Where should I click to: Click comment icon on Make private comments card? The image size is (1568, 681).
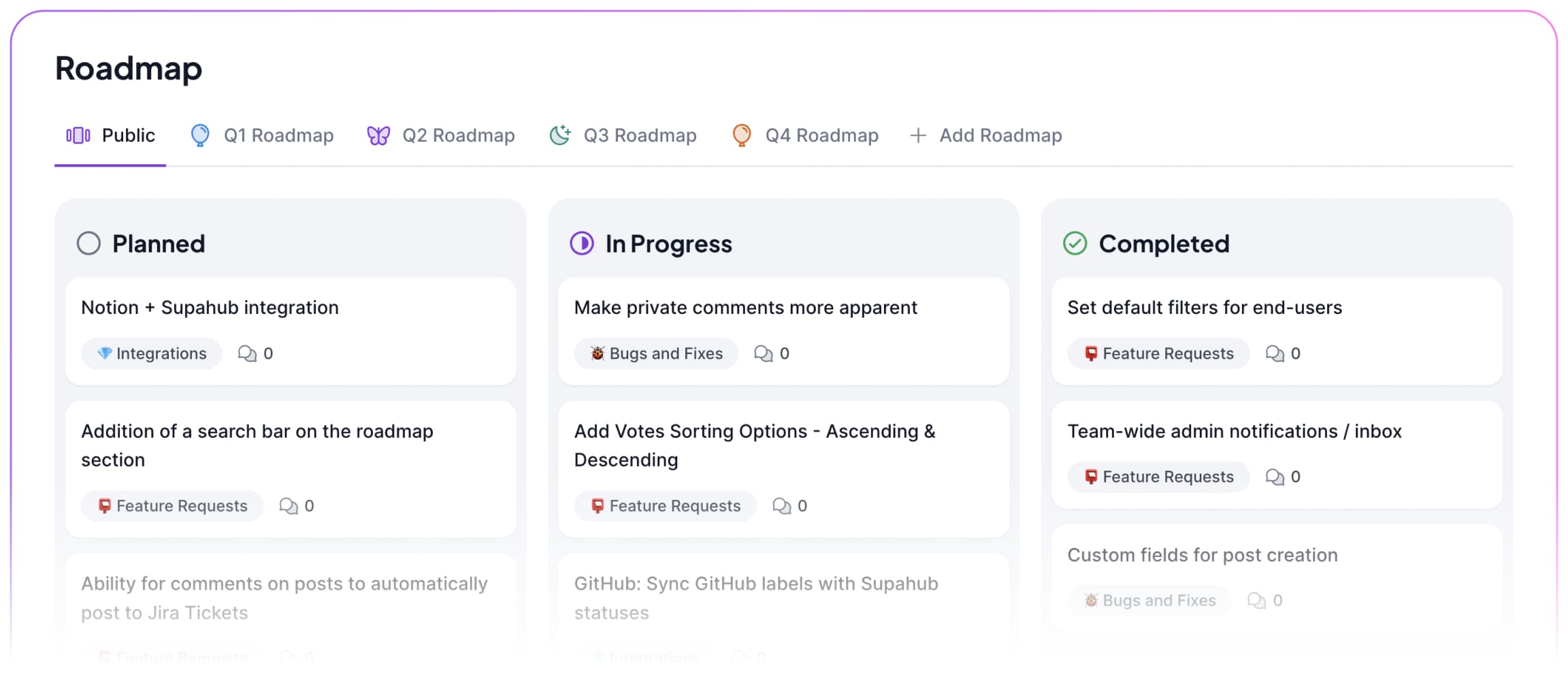coord(764,353)
